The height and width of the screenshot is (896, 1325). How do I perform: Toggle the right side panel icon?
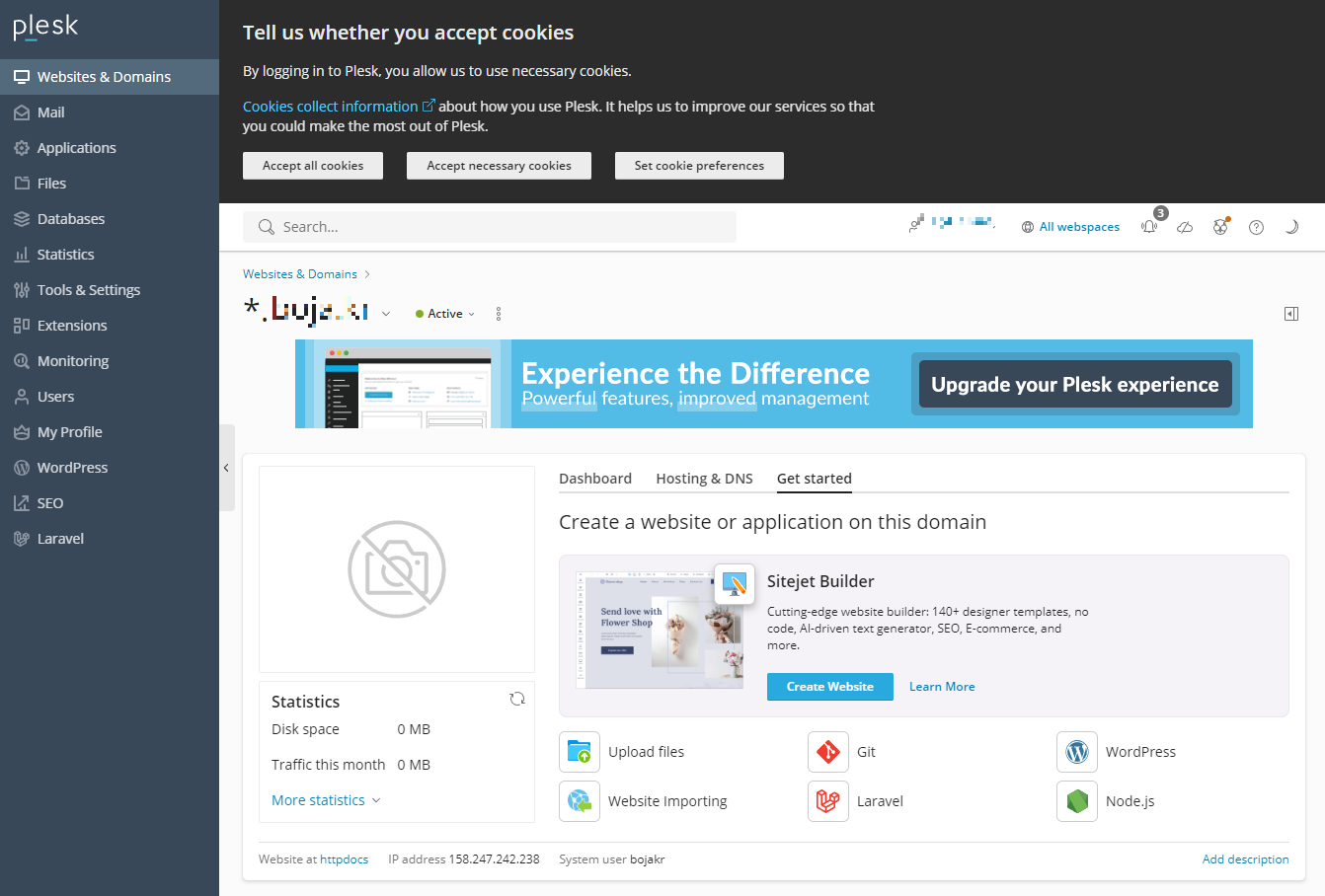pyautogui.click(x=1291, y=314)
